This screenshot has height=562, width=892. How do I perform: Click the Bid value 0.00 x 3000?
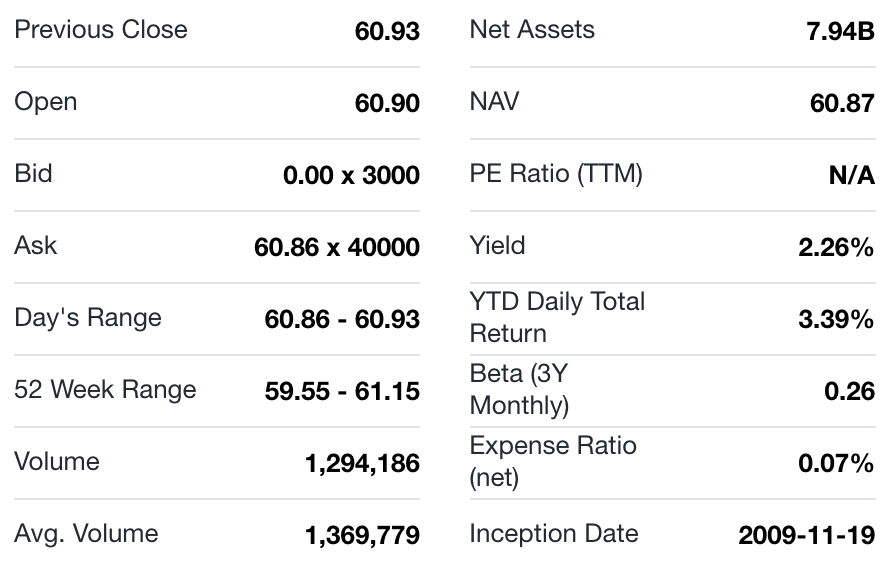point(351,176)
